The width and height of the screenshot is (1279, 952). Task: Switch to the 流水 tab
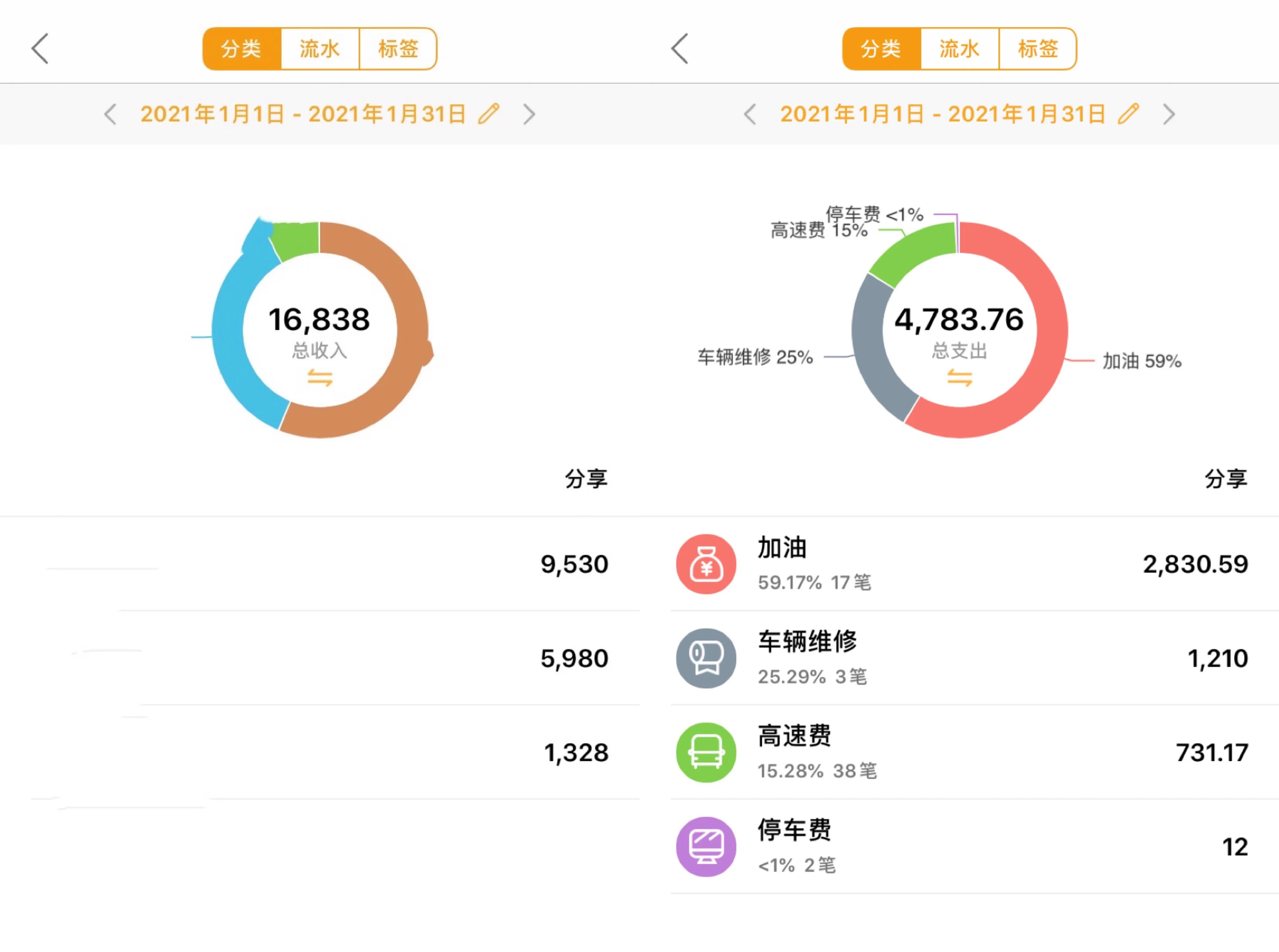[319, 49]
